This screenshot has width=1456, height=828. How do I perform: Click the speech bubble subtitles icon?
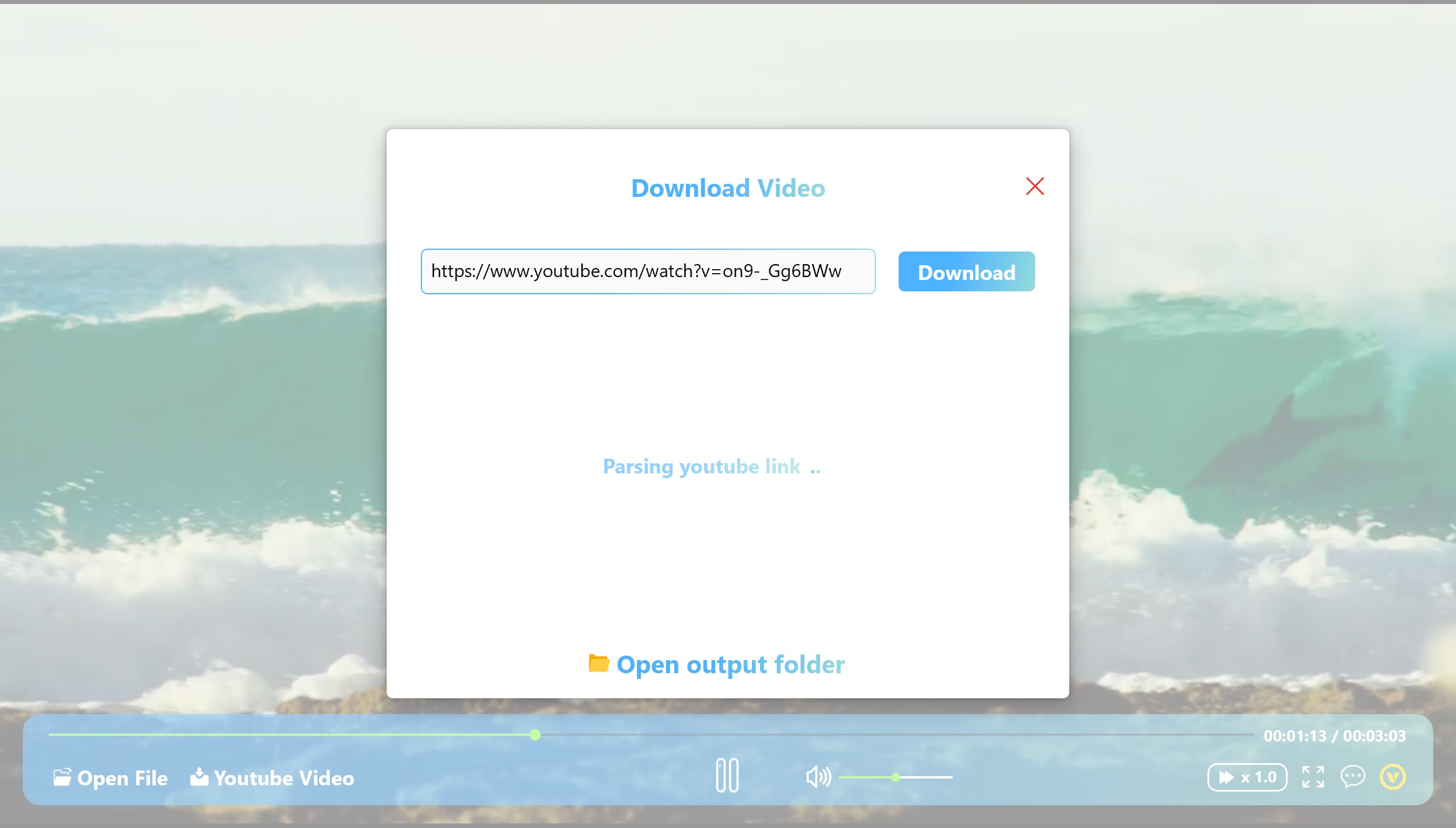[x=1352, y=777]
